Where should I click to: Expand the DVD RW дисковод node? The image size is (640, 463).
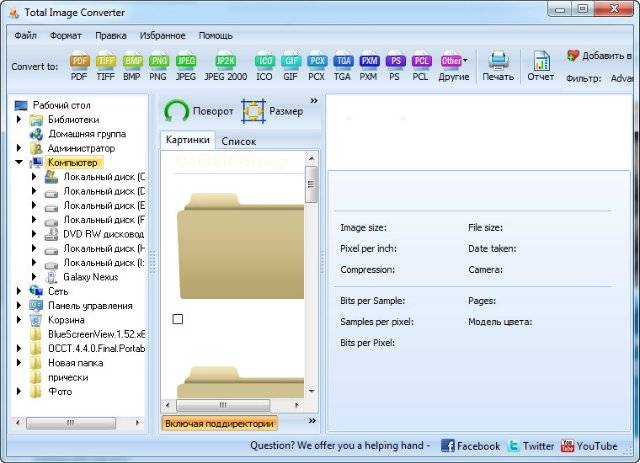[34, 234]
